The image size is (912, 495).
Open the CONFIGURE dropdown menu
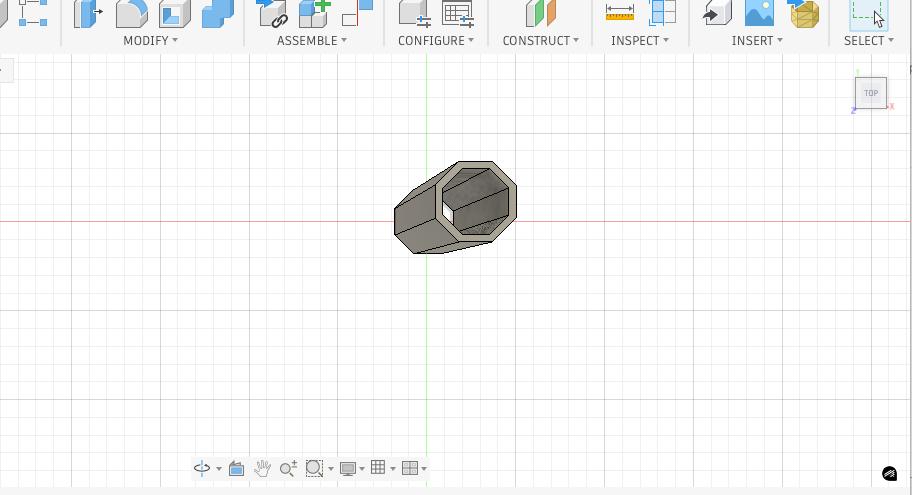436,41
